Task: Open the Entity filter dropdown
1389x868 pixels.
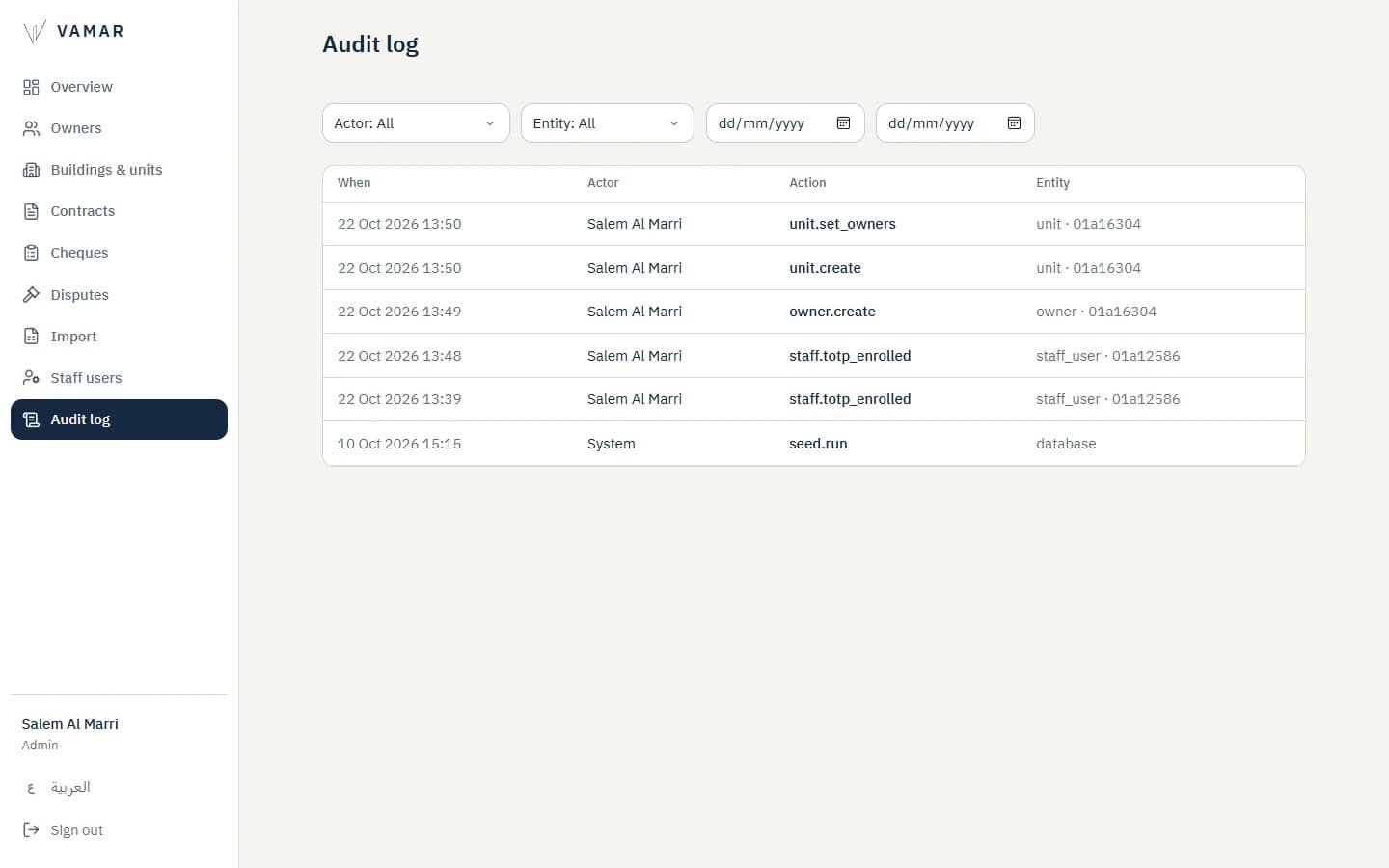Action: [x=608, y=123]
